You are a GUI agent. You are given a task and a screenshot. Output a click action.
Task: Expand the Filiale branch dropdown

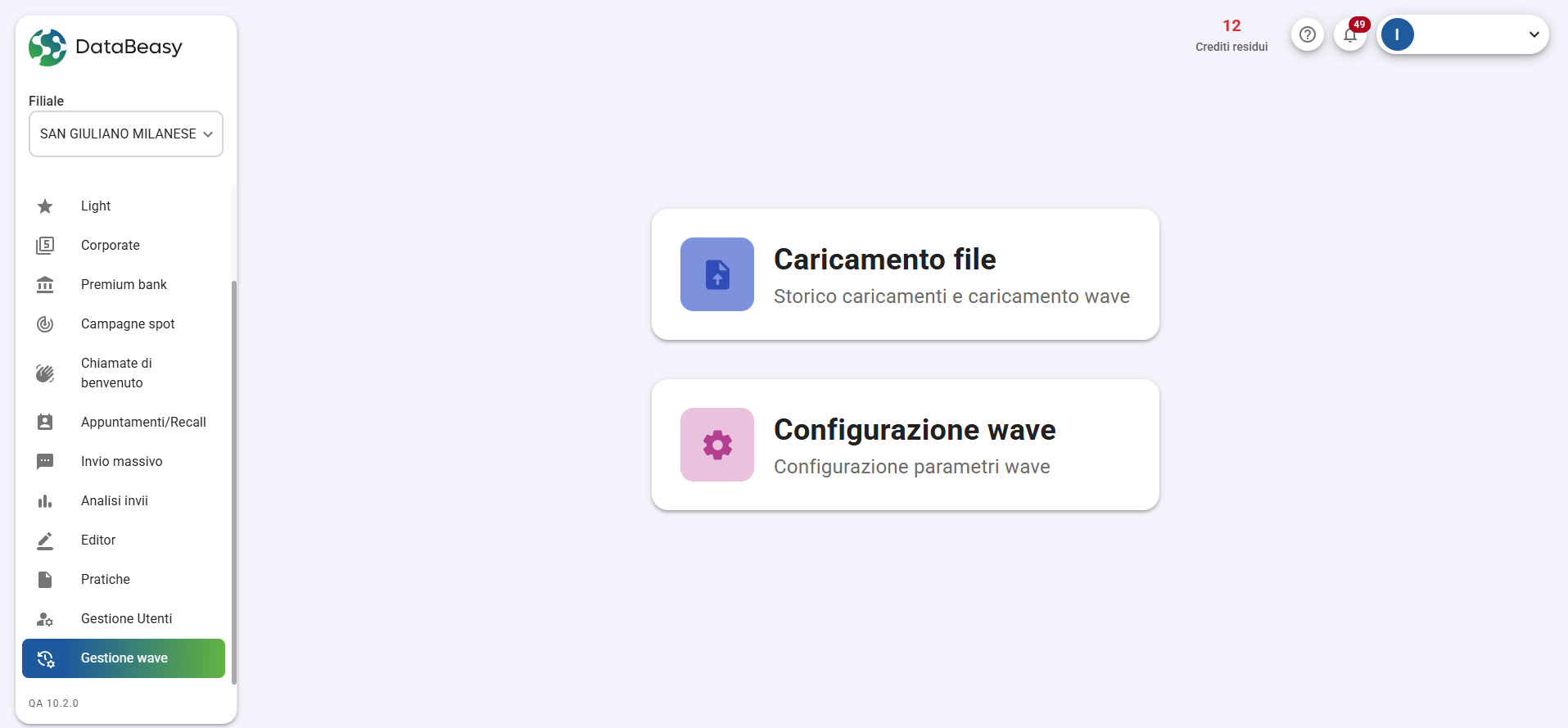tap(207, 133)
